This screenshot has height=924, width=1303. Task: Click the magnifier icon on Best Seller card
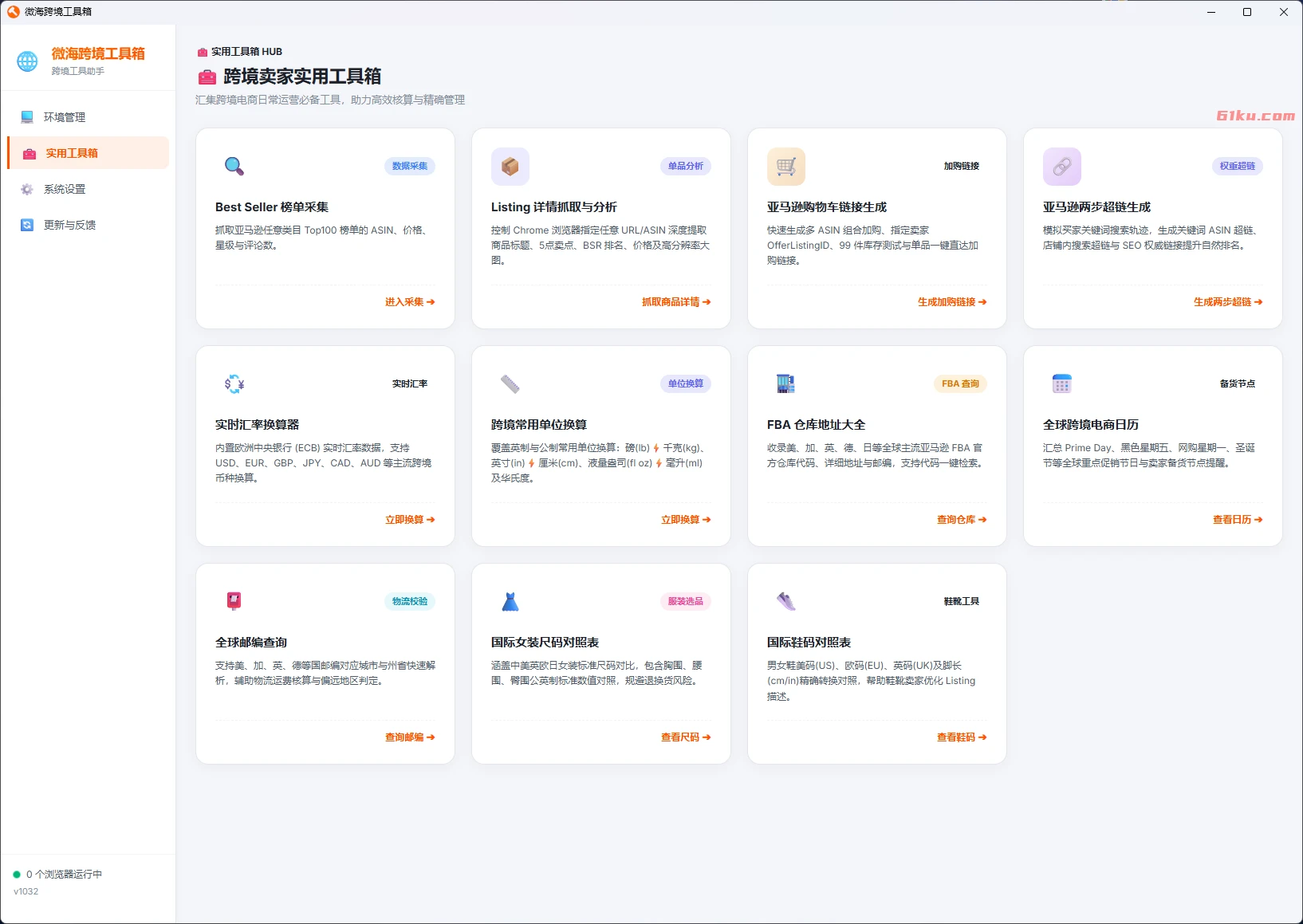(234, 167)
